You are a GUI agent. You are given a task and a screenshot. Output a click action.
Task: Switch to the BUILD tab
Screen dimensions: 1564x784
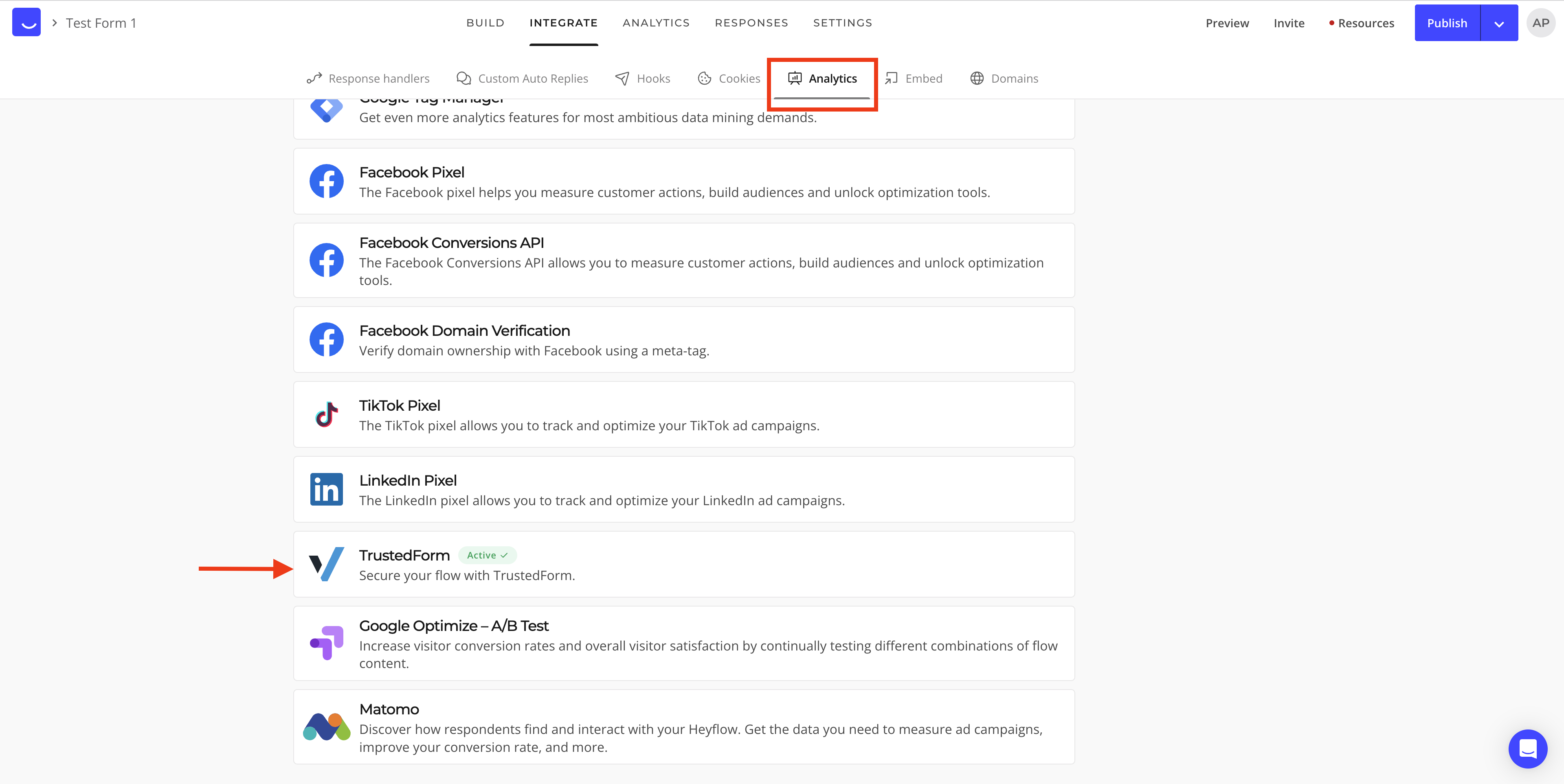tap(485, 23)
